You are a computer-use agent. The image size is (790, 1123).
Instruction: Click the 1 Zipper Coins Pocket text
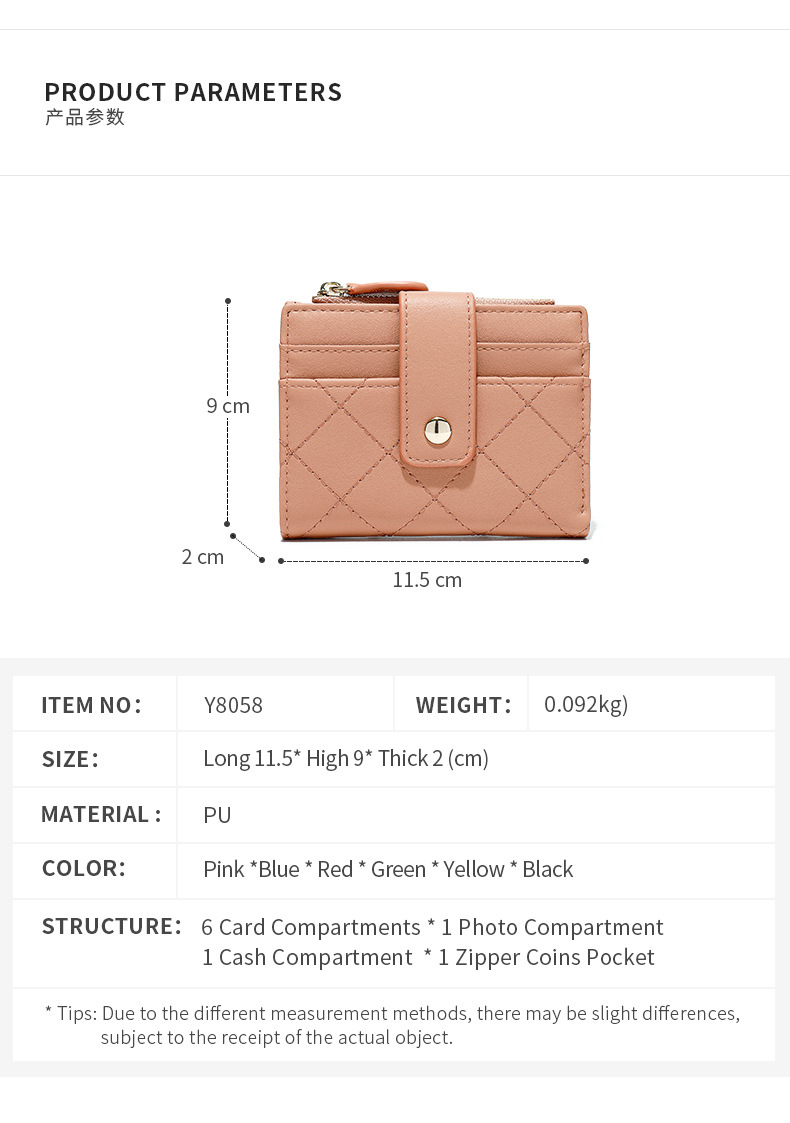[546, 958]
